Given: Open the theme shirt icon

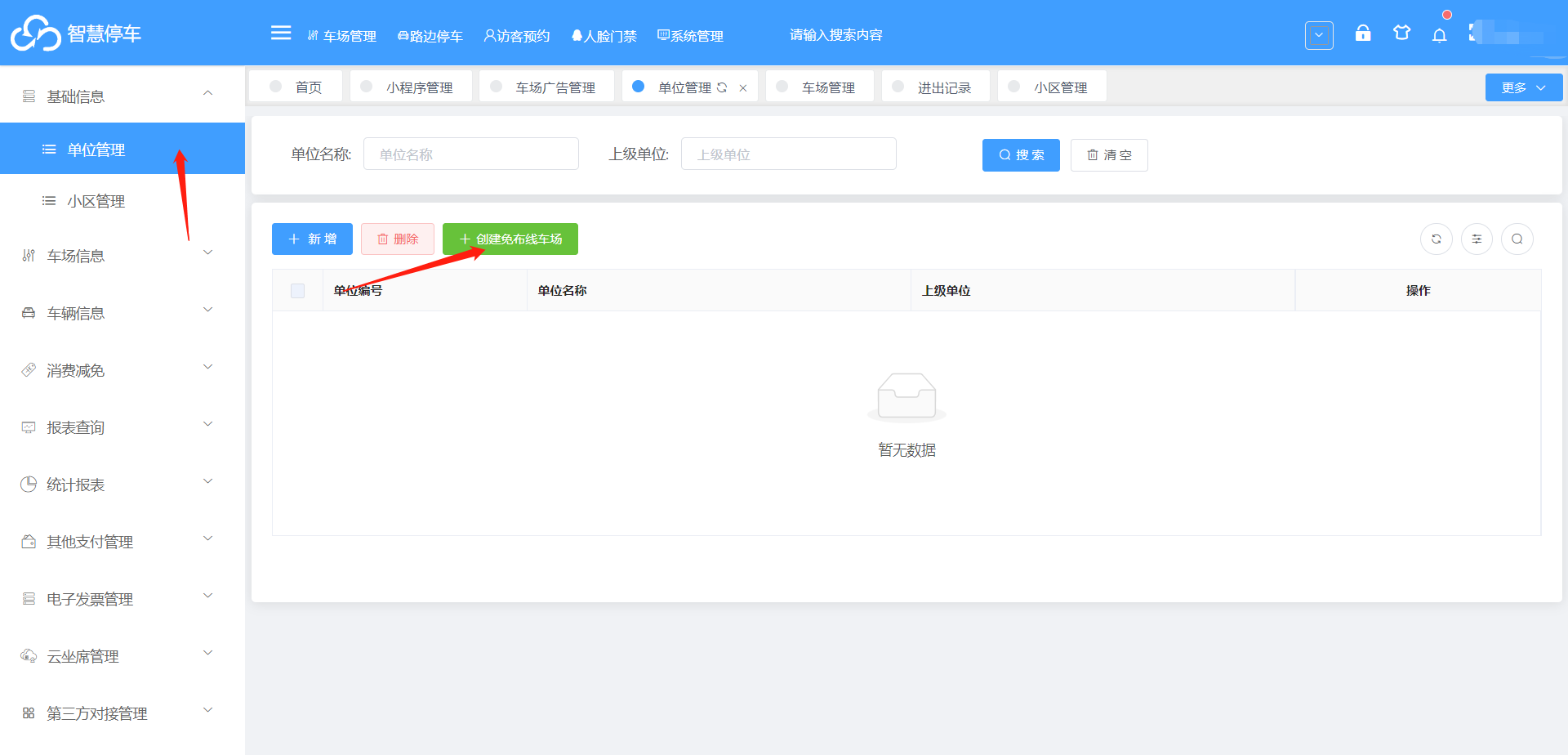Looking at the screenshot, I should coord(1402,33).
